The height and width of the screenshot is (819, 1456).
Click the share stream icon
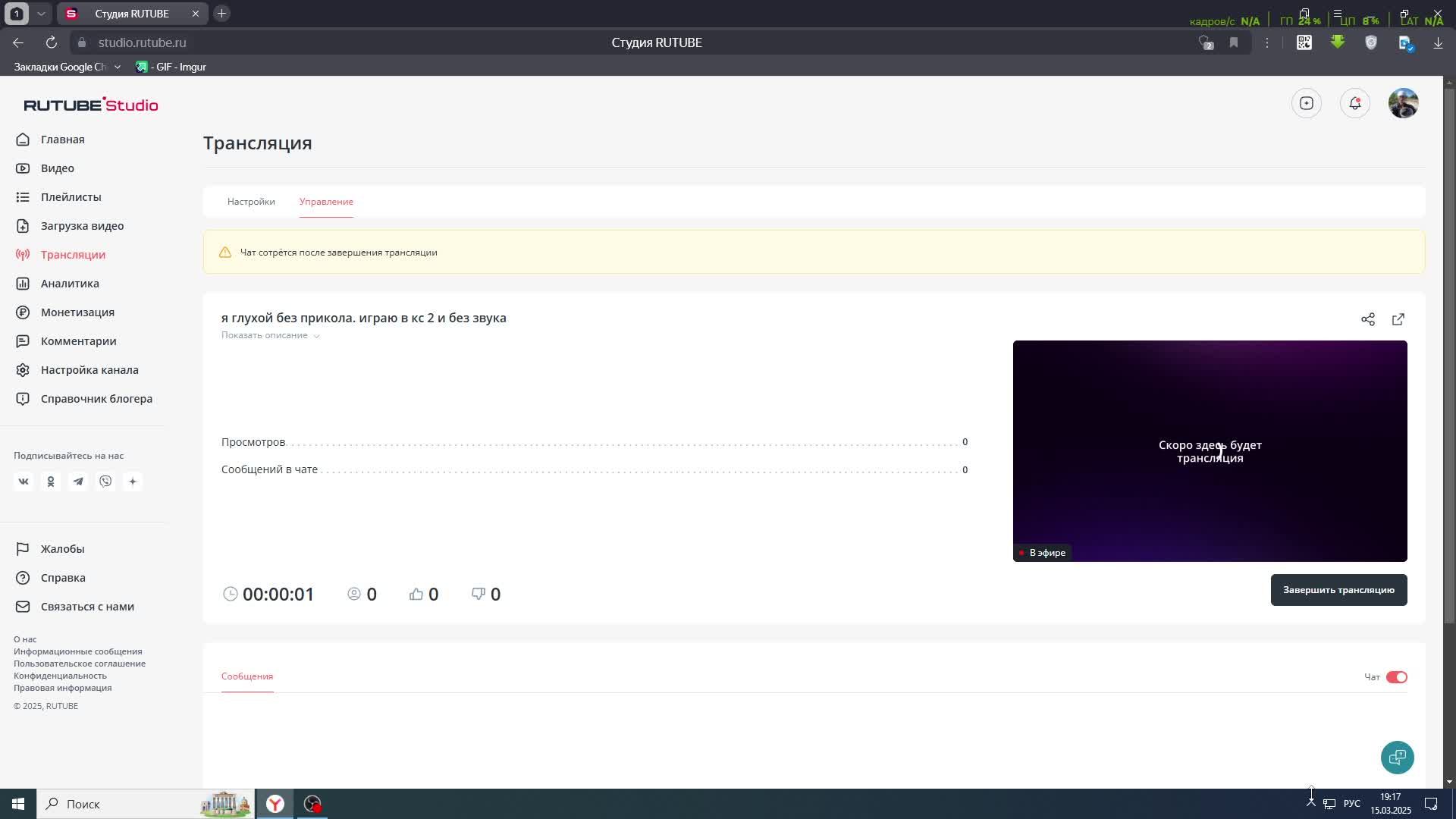tap(1367, 319)
